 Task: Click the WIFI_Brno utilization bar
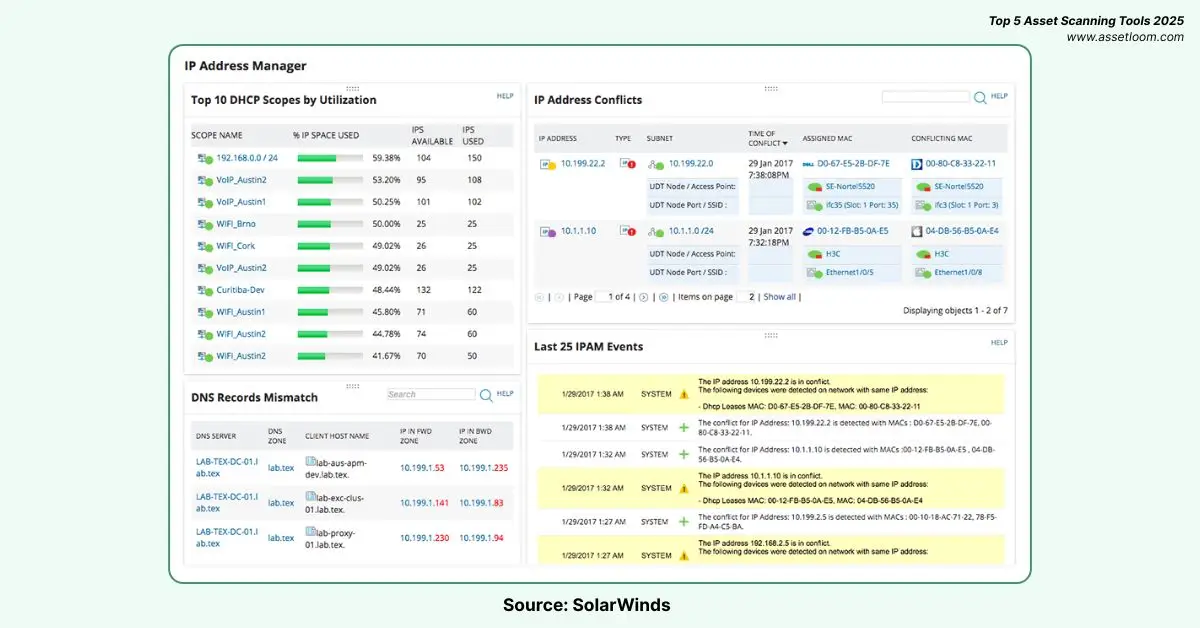coord(329,224)
